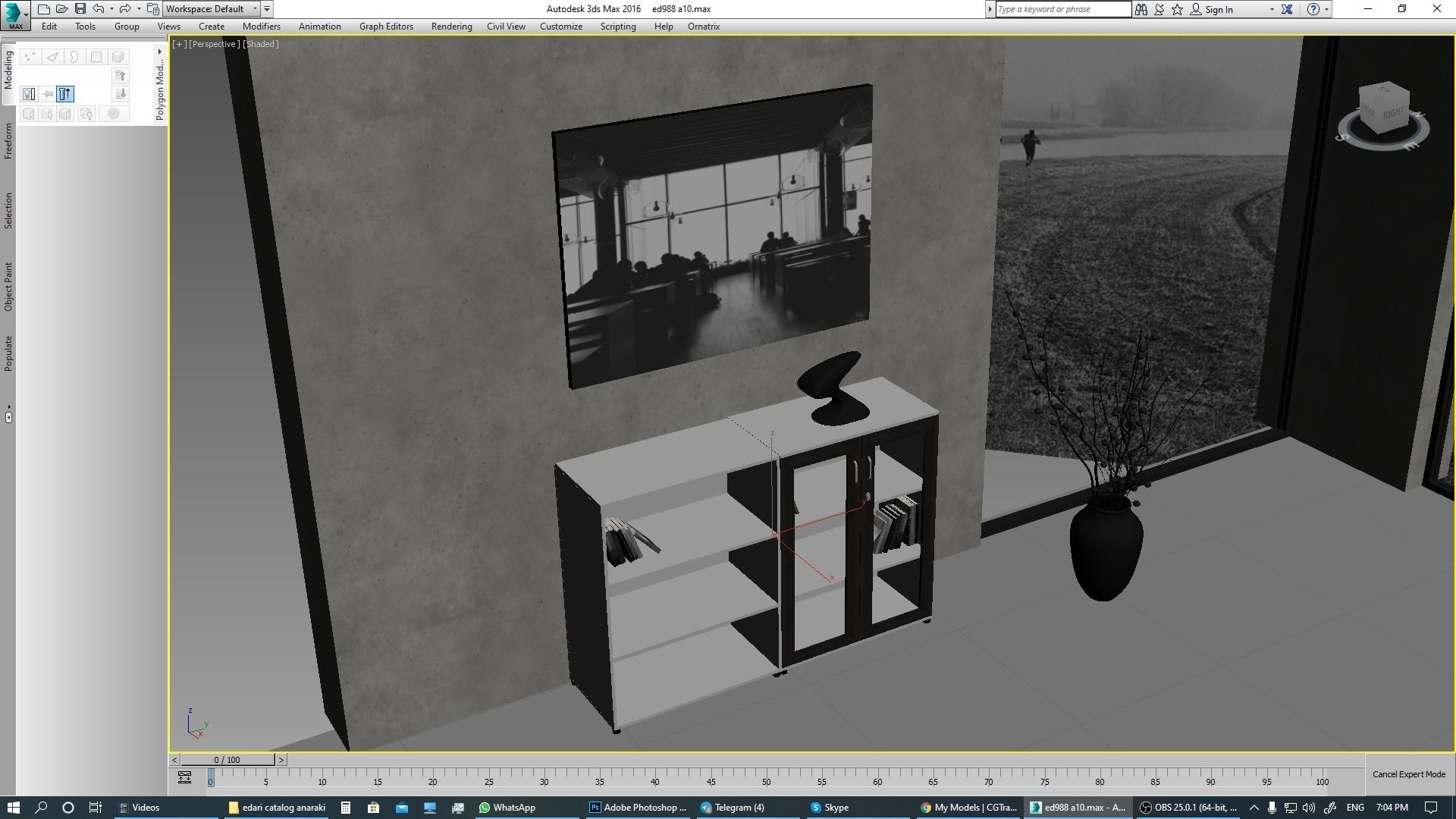Open the Scripting menu
This screenshot has height=819, width=1456.
(x=618, y=27)
